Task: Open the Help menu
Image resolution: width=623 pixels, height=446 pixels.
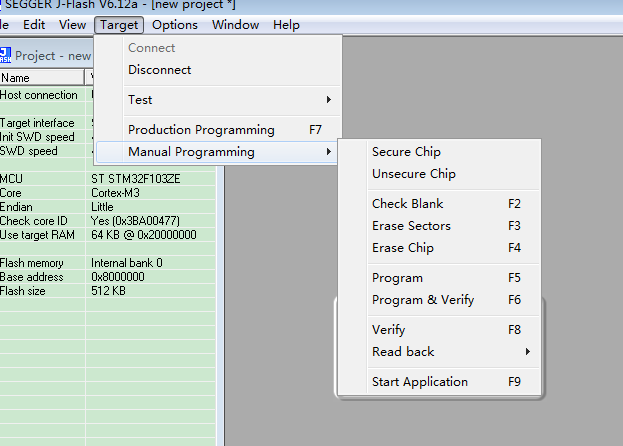Action: [286, 25]
